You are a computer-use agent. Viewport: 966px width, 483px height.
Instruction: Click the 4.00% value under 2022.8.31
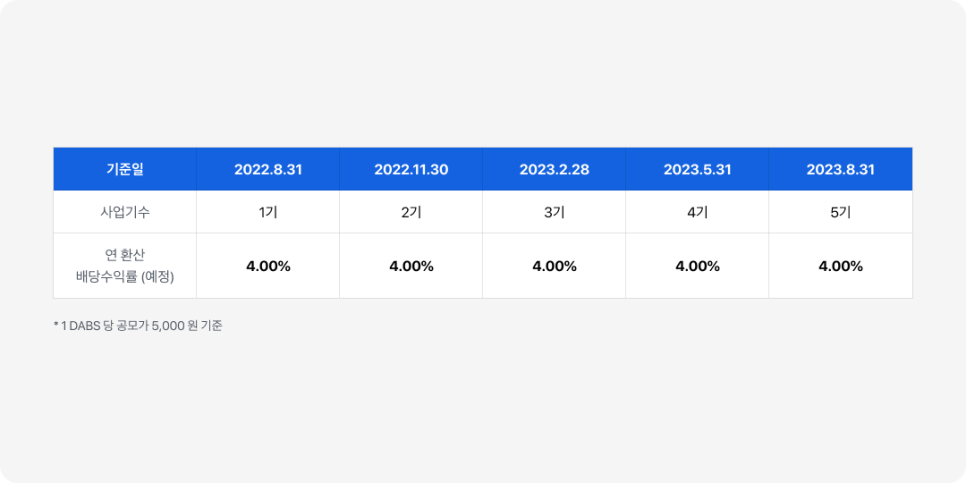[x=268, y=267]
